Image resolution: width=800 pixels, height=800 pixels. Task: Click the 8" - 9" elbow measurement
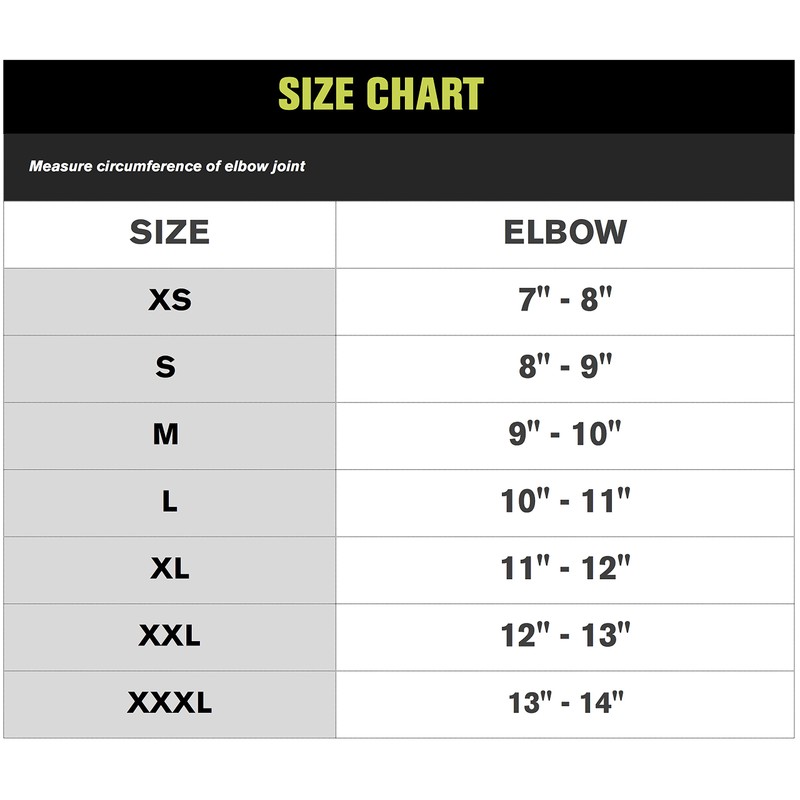coord(565,367)
